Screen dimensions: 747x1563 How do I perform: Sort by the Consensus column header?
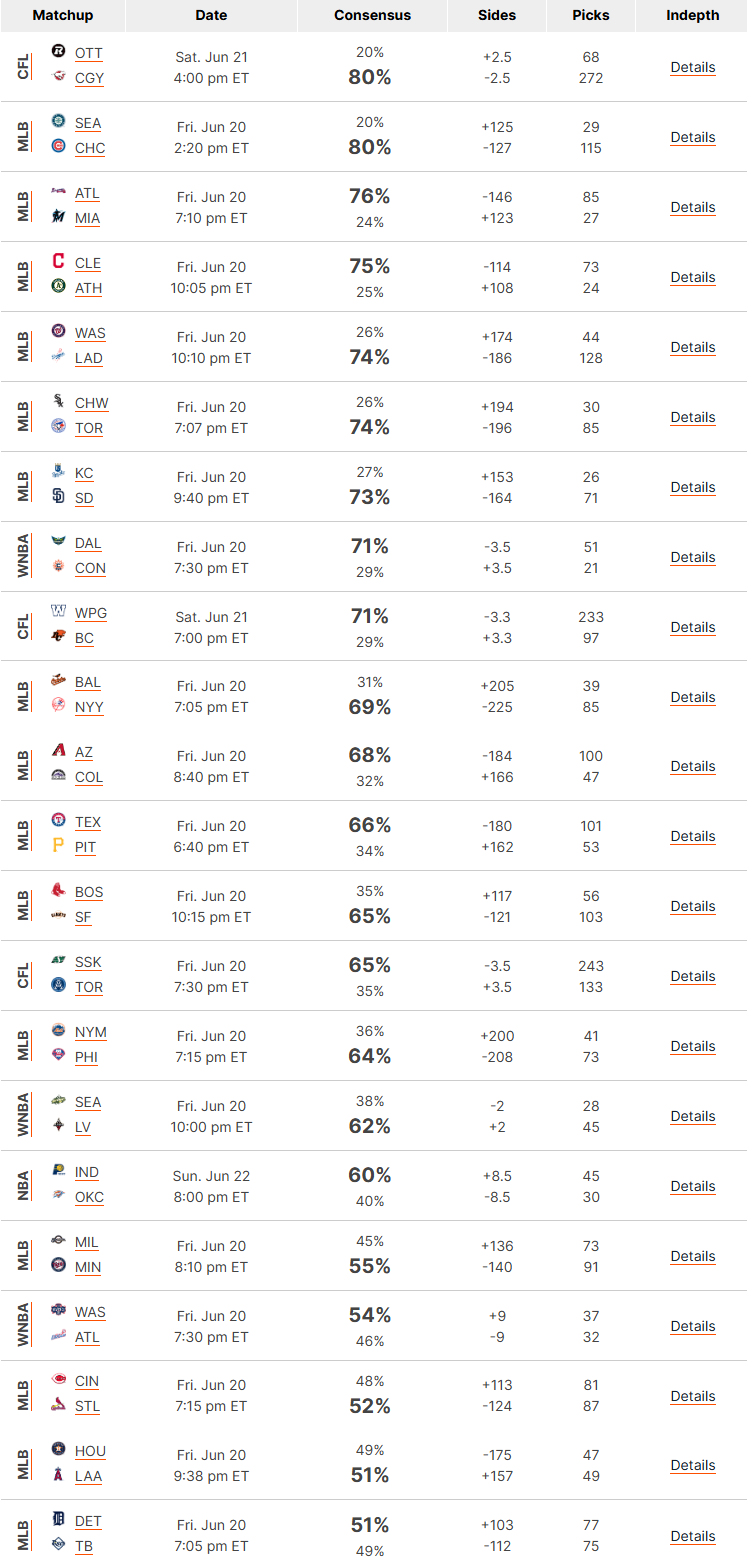coord(372,15)
